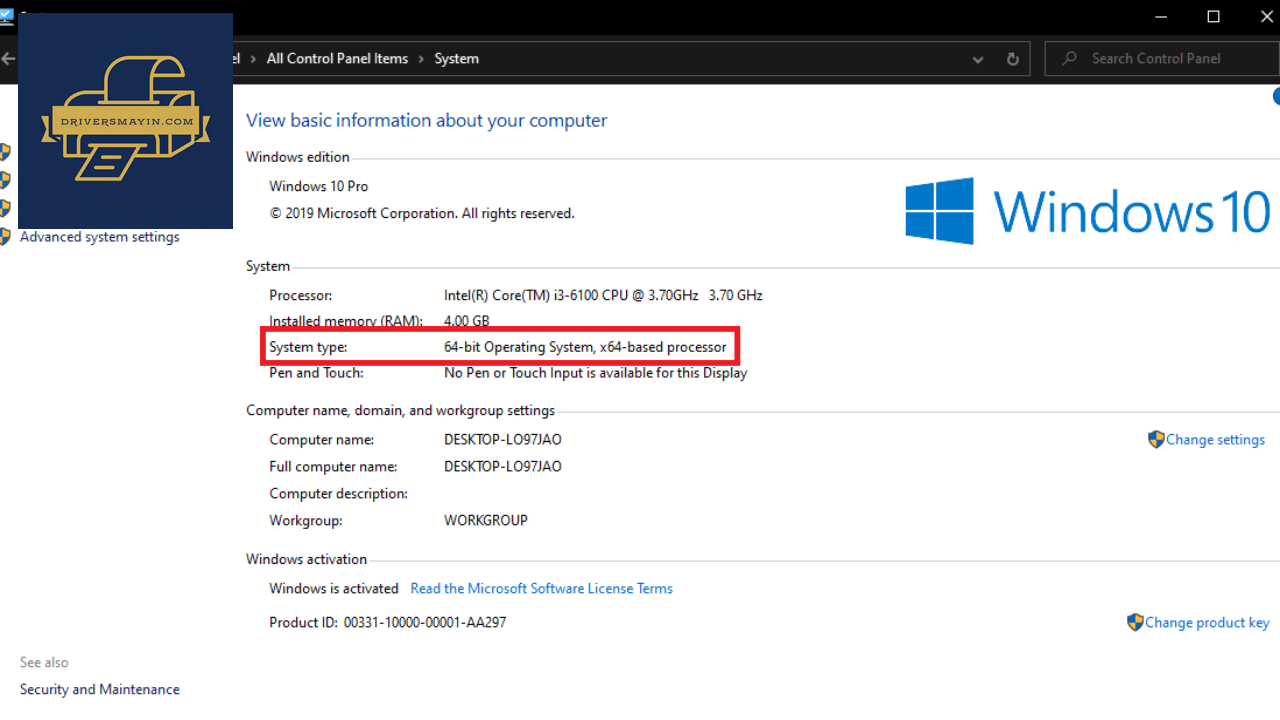Image resolution: width=1280 pixels, height=720 pixels.
Task: Select "64-bit Operating System, x64-based processor" text
Action: (585, 347)
